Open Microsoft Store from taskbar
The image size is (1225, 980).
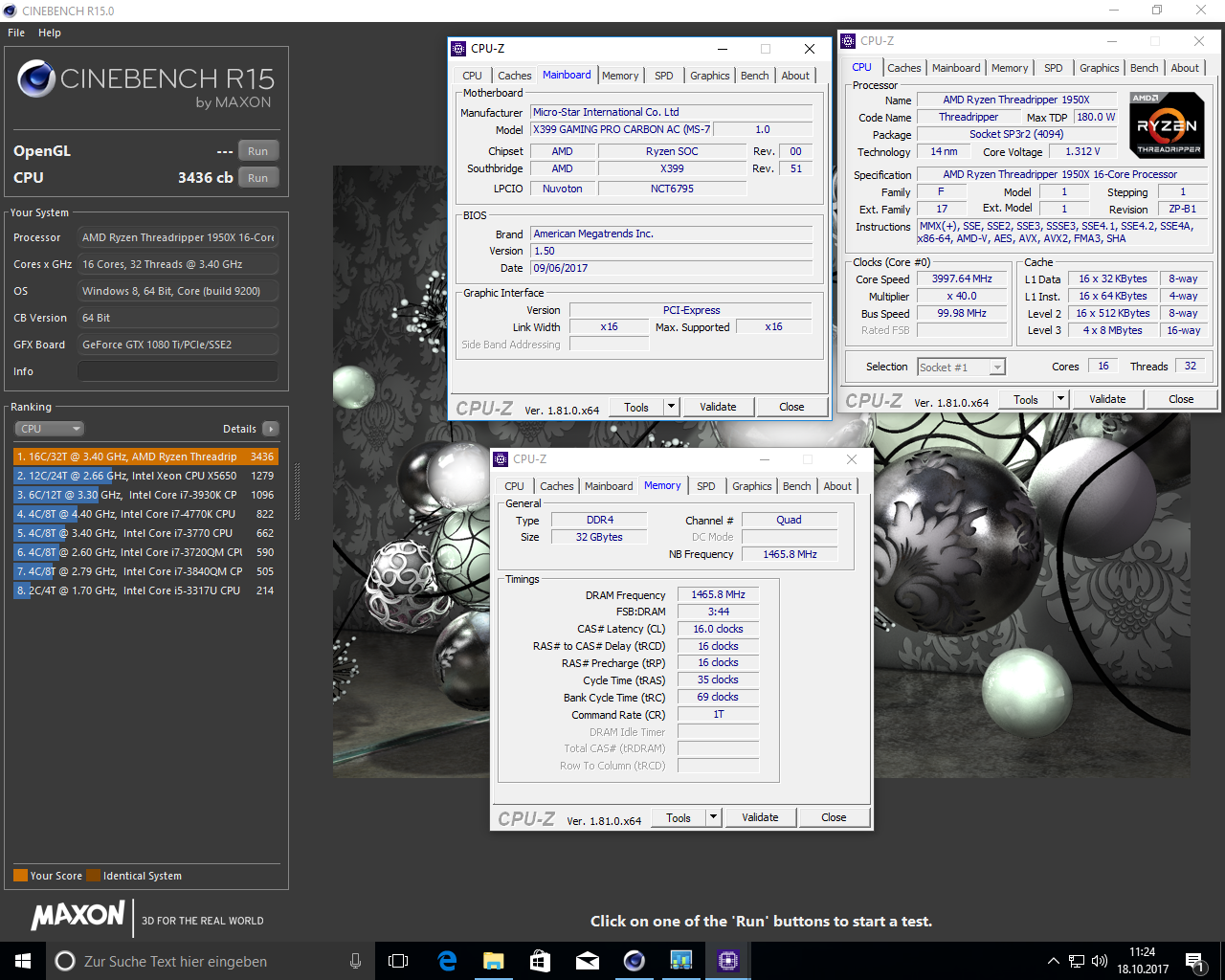click(x=540, y=961)
